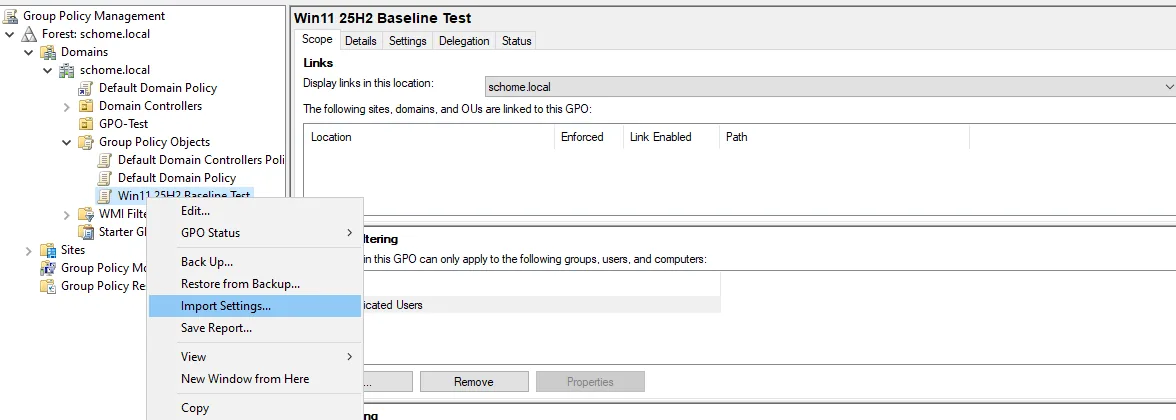Open the Delegation tab
This screenshot has height=420, width=1176.
click(464, 40)
